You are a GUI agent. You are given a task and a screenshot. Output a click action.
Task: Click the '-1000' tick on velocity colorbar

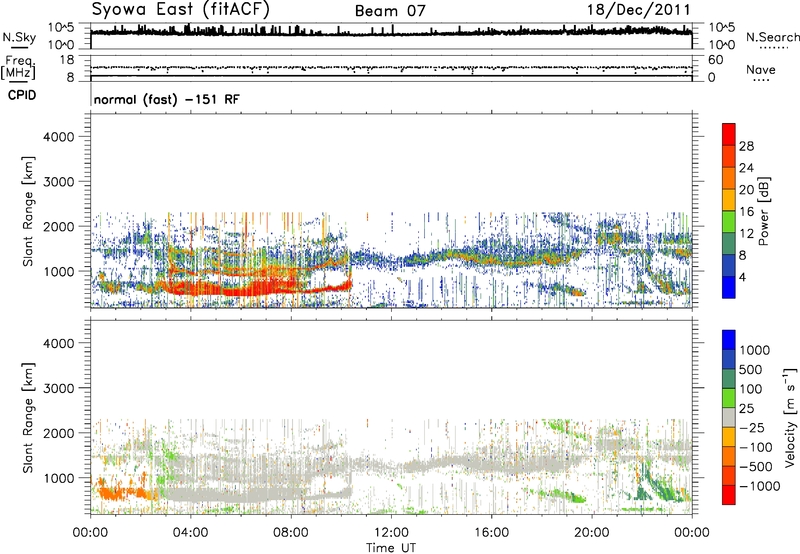pyautogui.click(x=759, y=486)
